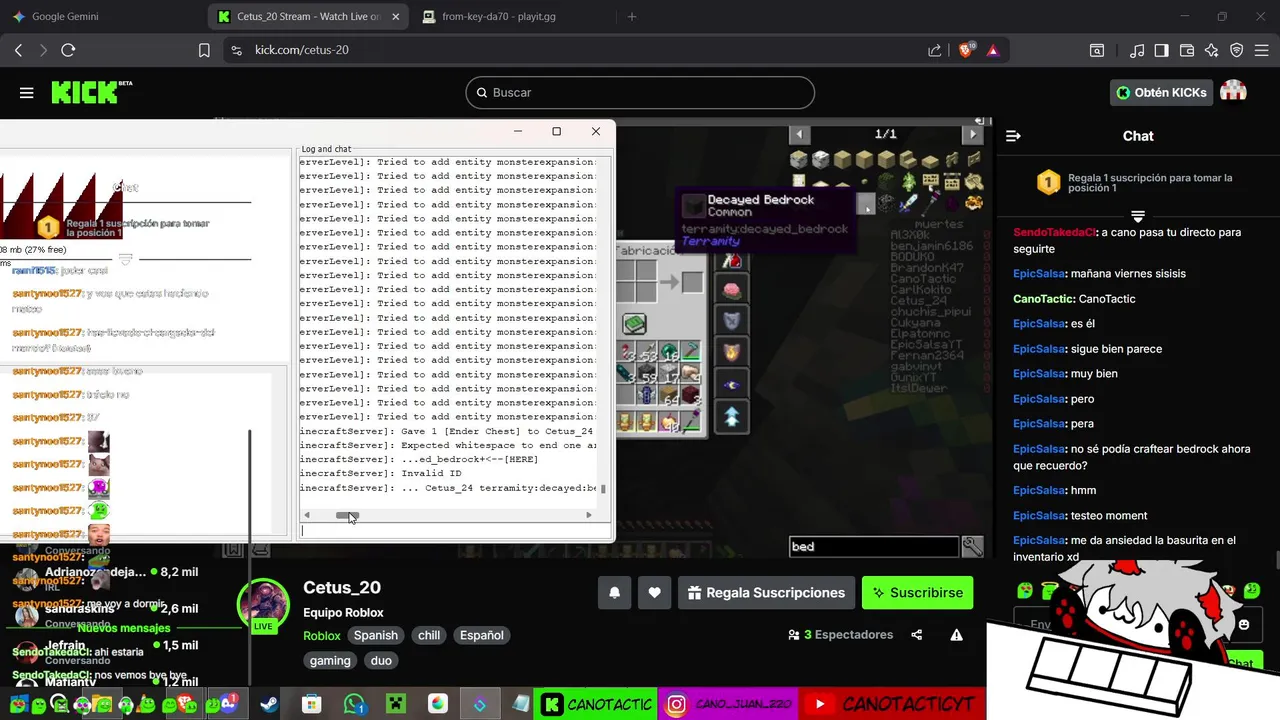Click the Instagram CANO_JUAN_220 banner
This screenshot has height=720, width=1280.
tap(730, 704)
